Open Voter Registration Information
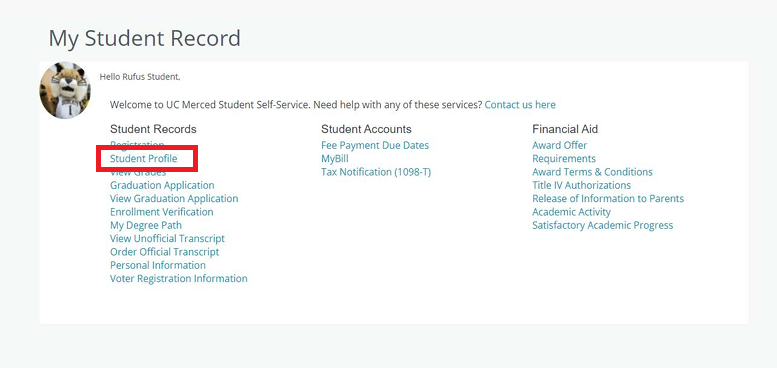 click(179, 279)
